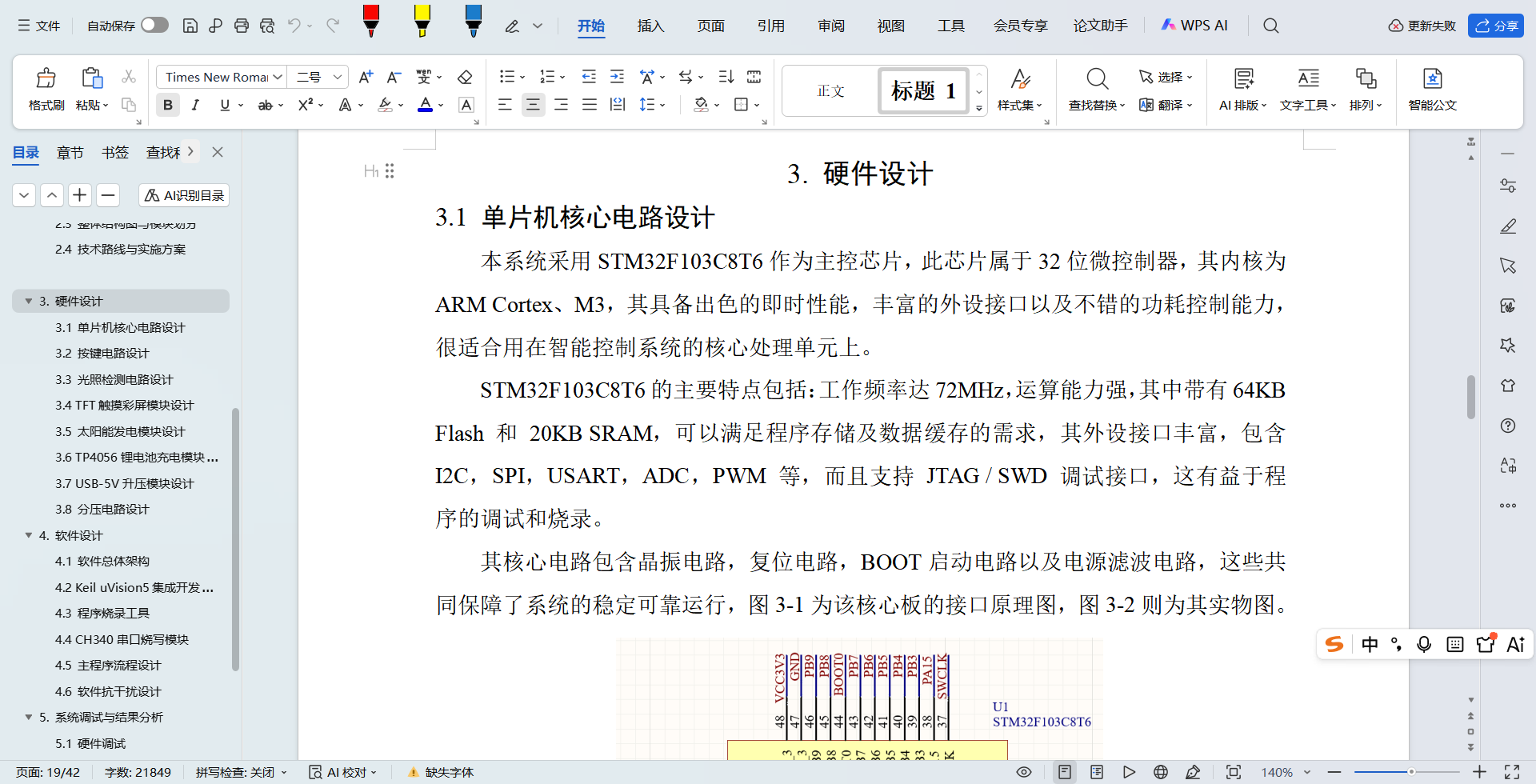Toggle strikethrough formatting
The height and width of the screenshot is (784, 1536).
(265, 105)
